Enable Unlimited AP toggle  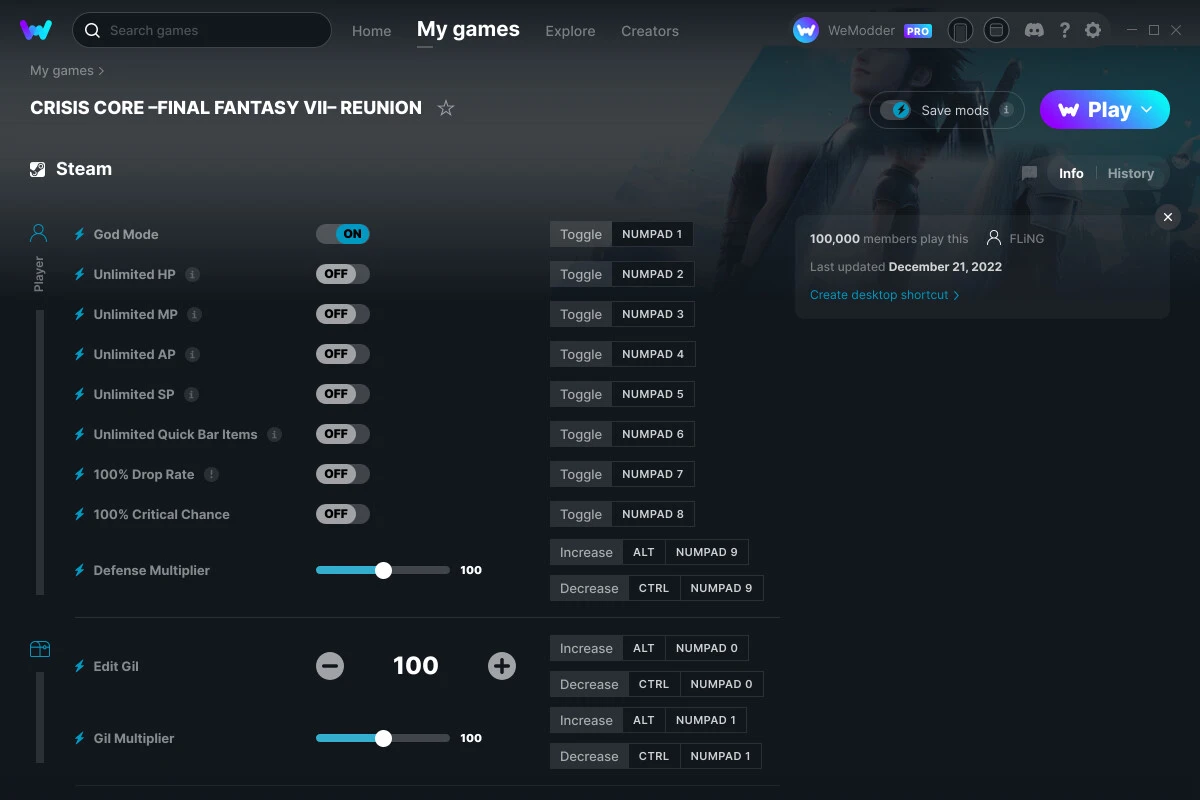click(343, 354)
